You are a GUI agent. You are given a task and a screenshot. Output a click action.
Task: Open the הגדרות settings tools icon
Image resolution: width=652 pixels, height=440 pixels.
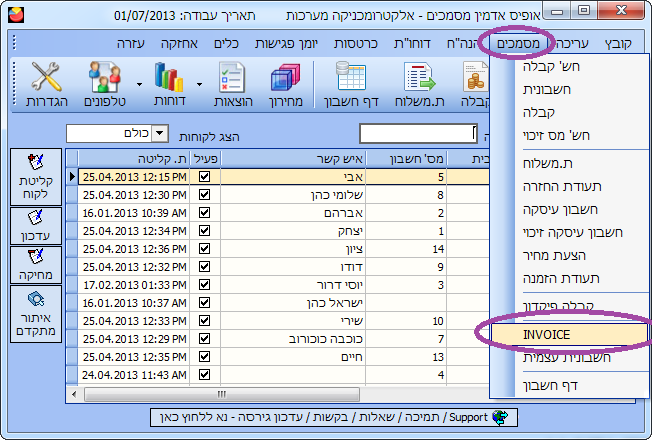point(47,84)
